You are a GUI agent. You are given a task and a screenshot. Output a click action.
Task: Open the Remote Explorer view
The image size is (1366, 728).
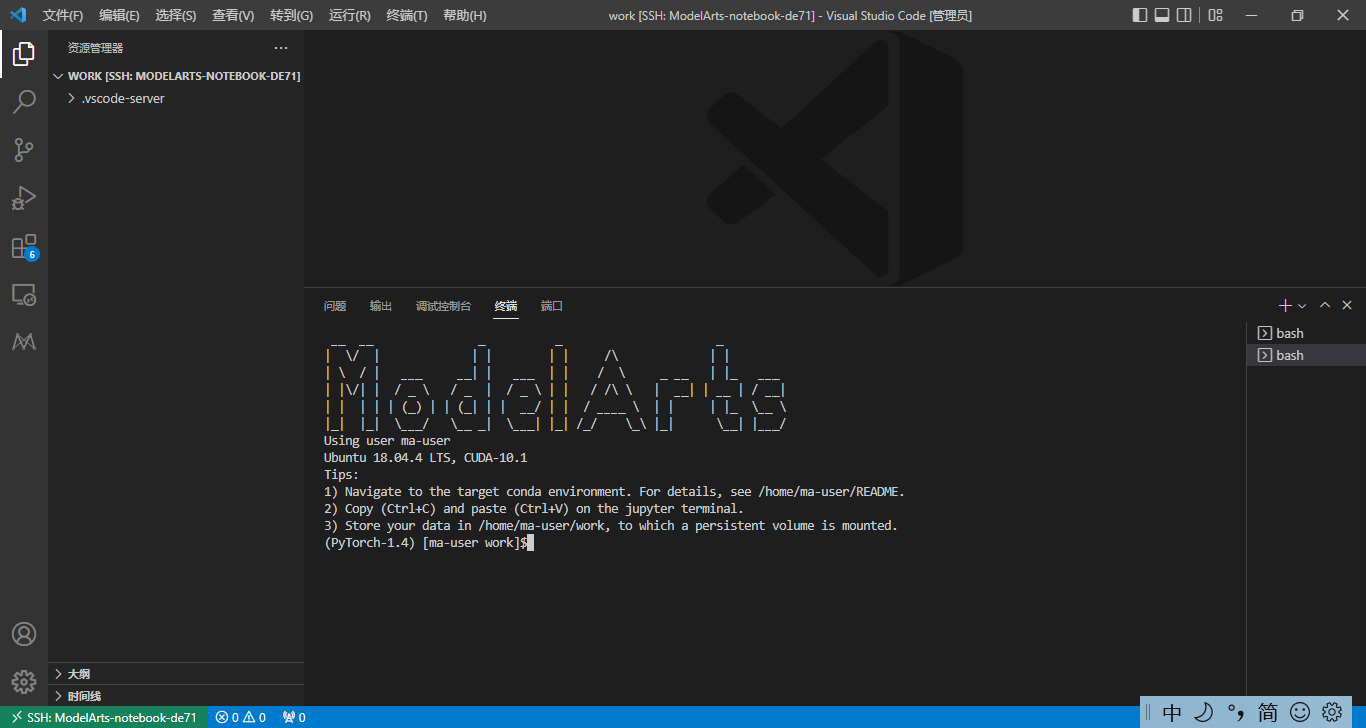coord(24,294)
